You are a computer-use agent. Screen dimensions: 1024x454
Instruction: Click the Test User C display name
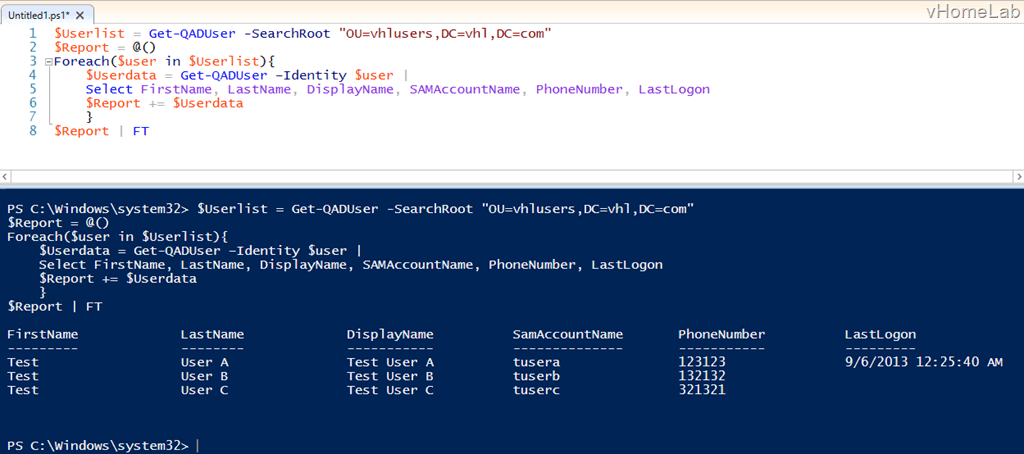(390, 390)
